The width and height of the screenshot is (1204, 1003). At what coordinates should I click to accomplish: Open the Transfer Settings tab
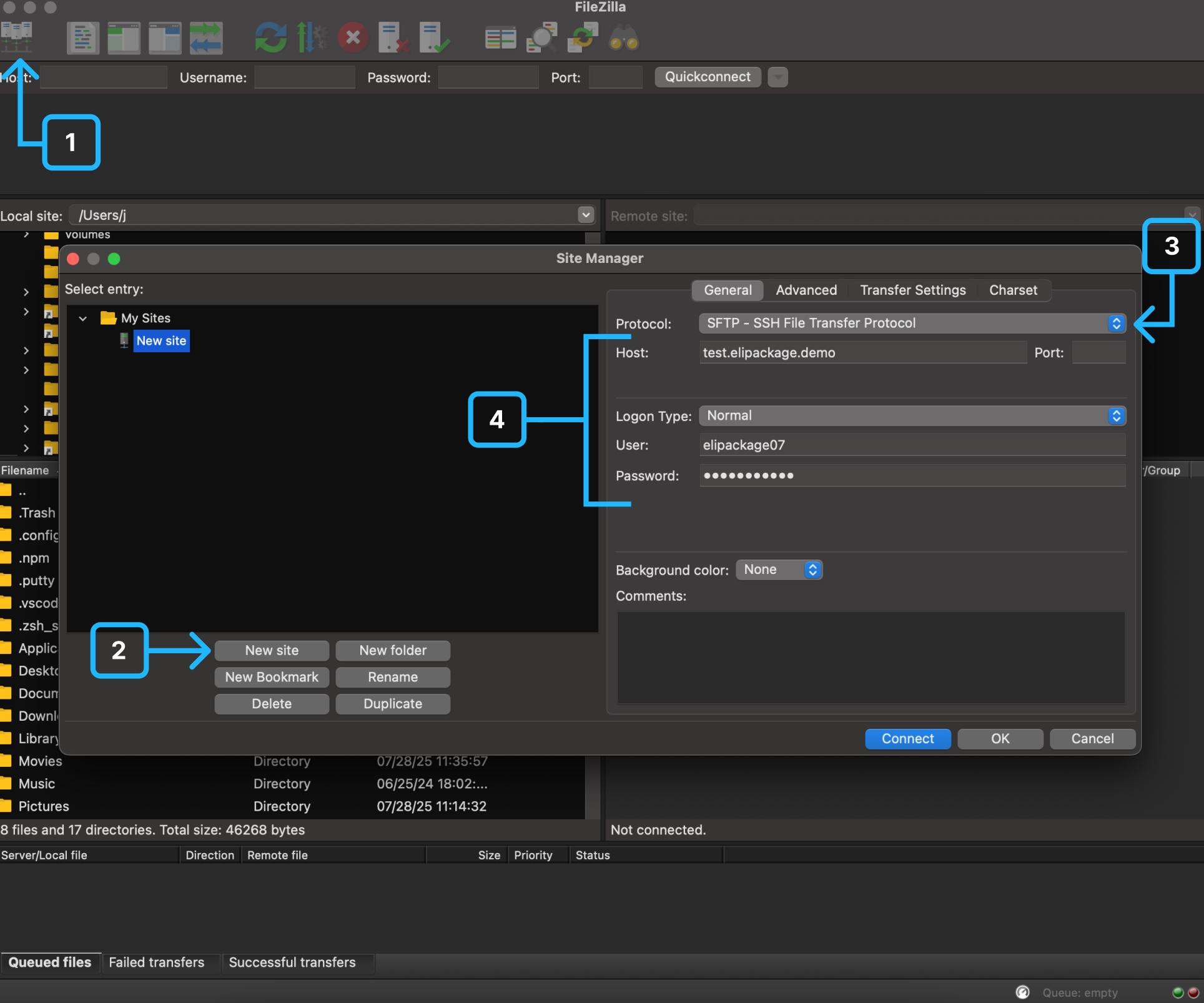coord(912,290)
